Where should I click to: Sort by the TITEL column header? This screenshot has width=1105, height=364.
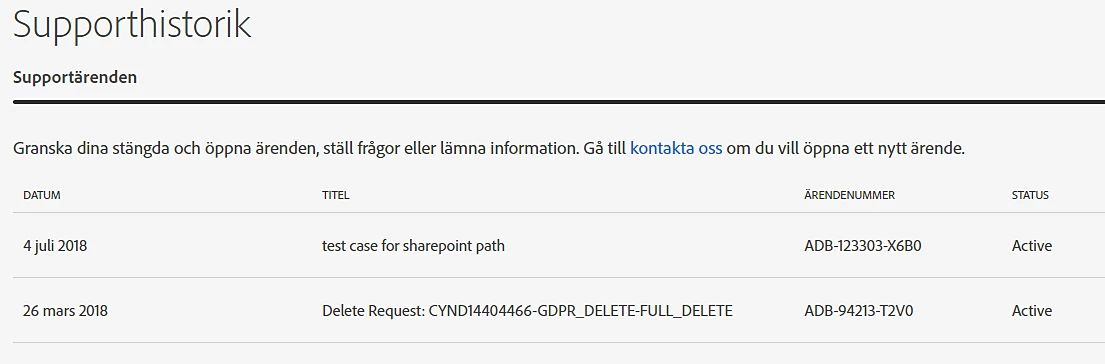(335, 196)
